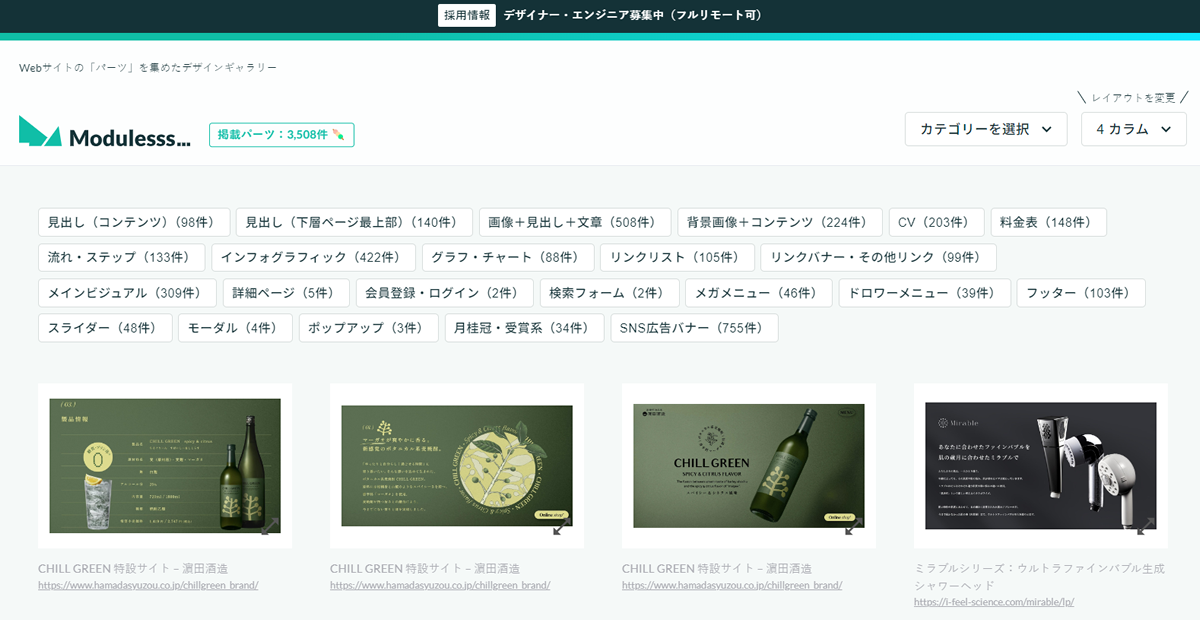The height and width of the screenshot is (620, 1200).
Task: Click expand icon on CHILL GREEN SPICY & CITRUS FLAVOR image
Action: (854, 526)
